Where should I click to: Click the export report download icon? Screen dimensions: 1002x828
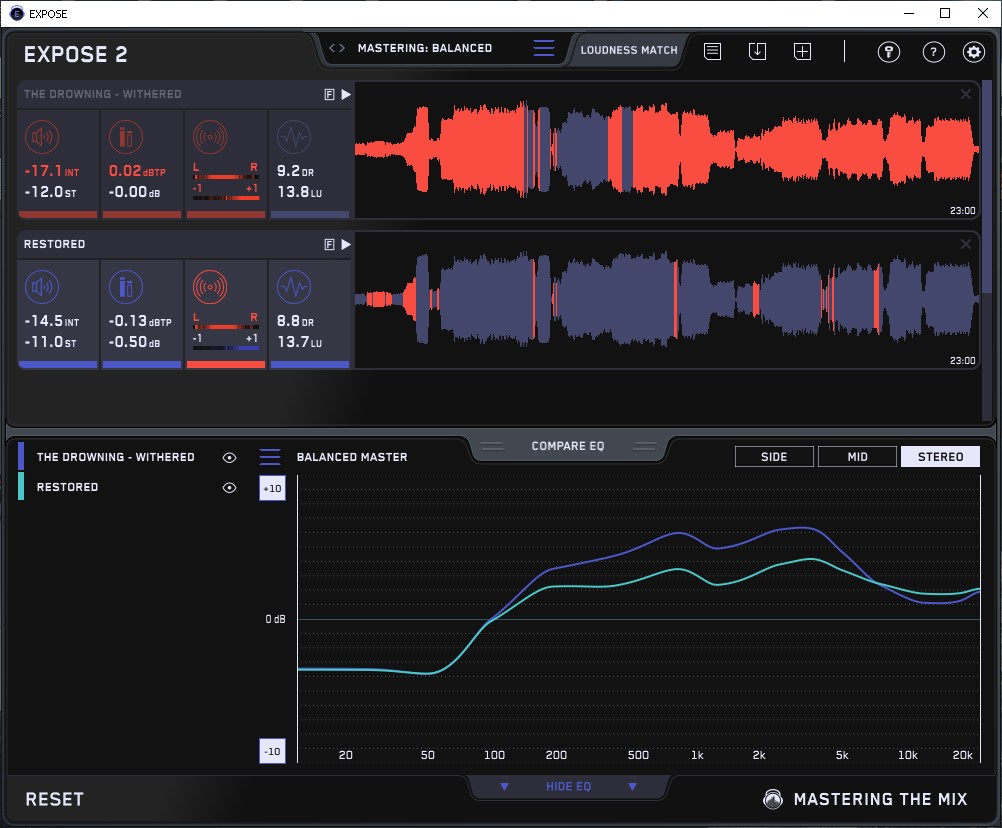[757, 51]
